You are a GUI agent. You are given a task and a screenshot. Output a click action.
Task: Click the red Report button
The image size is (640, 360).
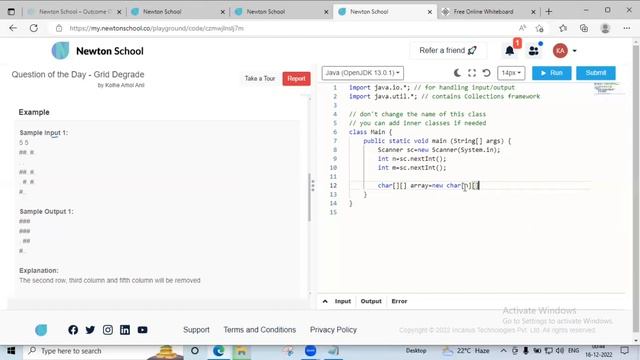(x=296, y=78)
